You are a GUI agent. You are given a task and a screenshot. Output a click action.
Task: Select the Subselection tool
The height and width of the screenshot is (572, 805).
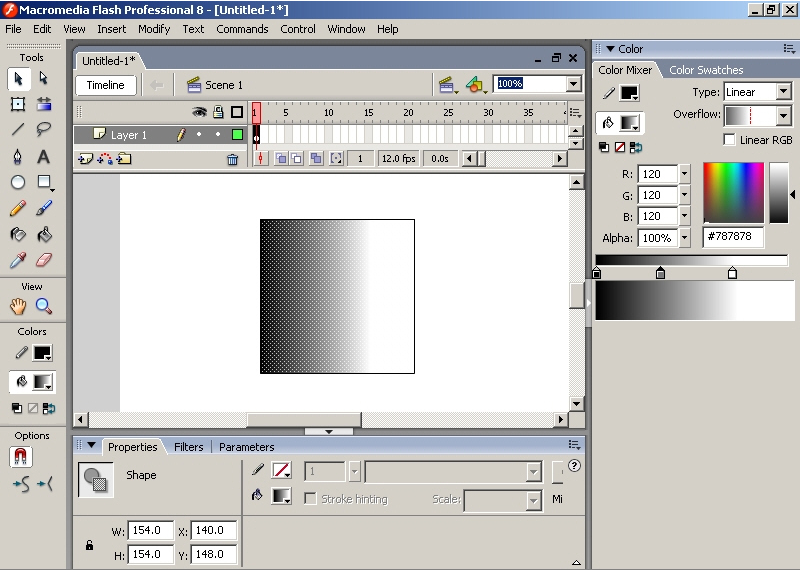coord(44,79)
